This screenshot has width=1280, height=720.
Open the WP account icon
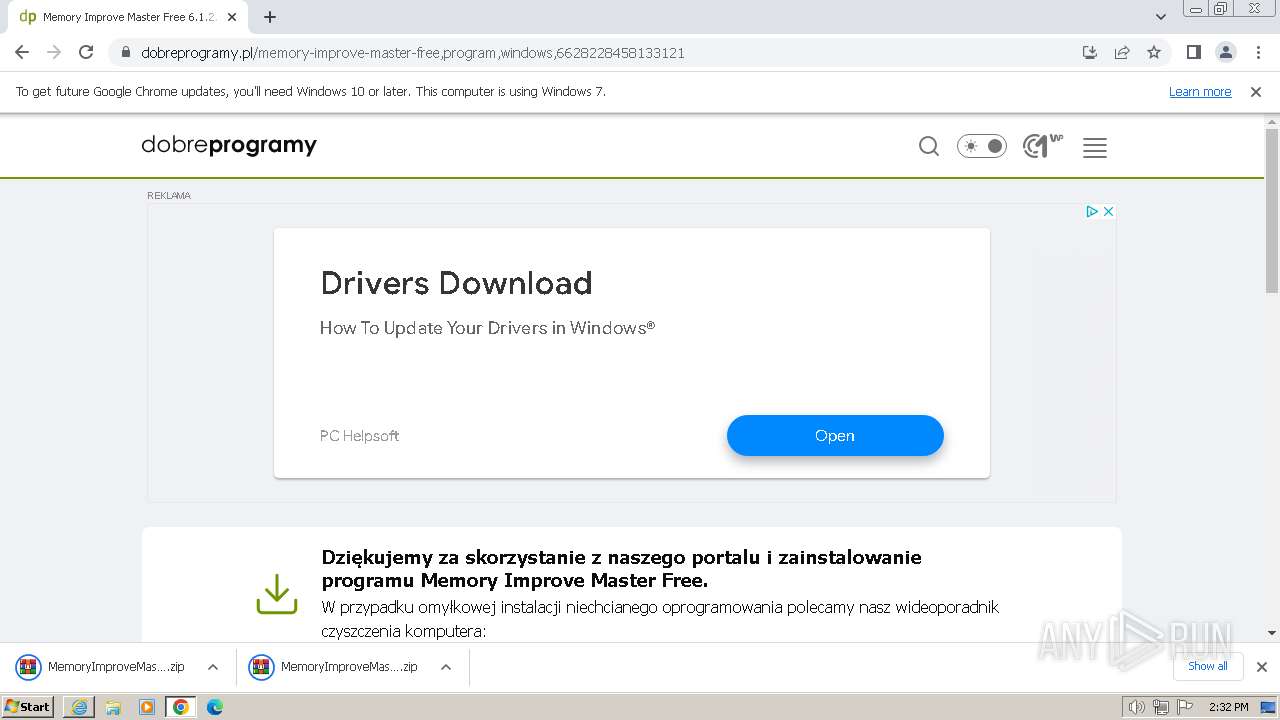[x=1042, y=146]
